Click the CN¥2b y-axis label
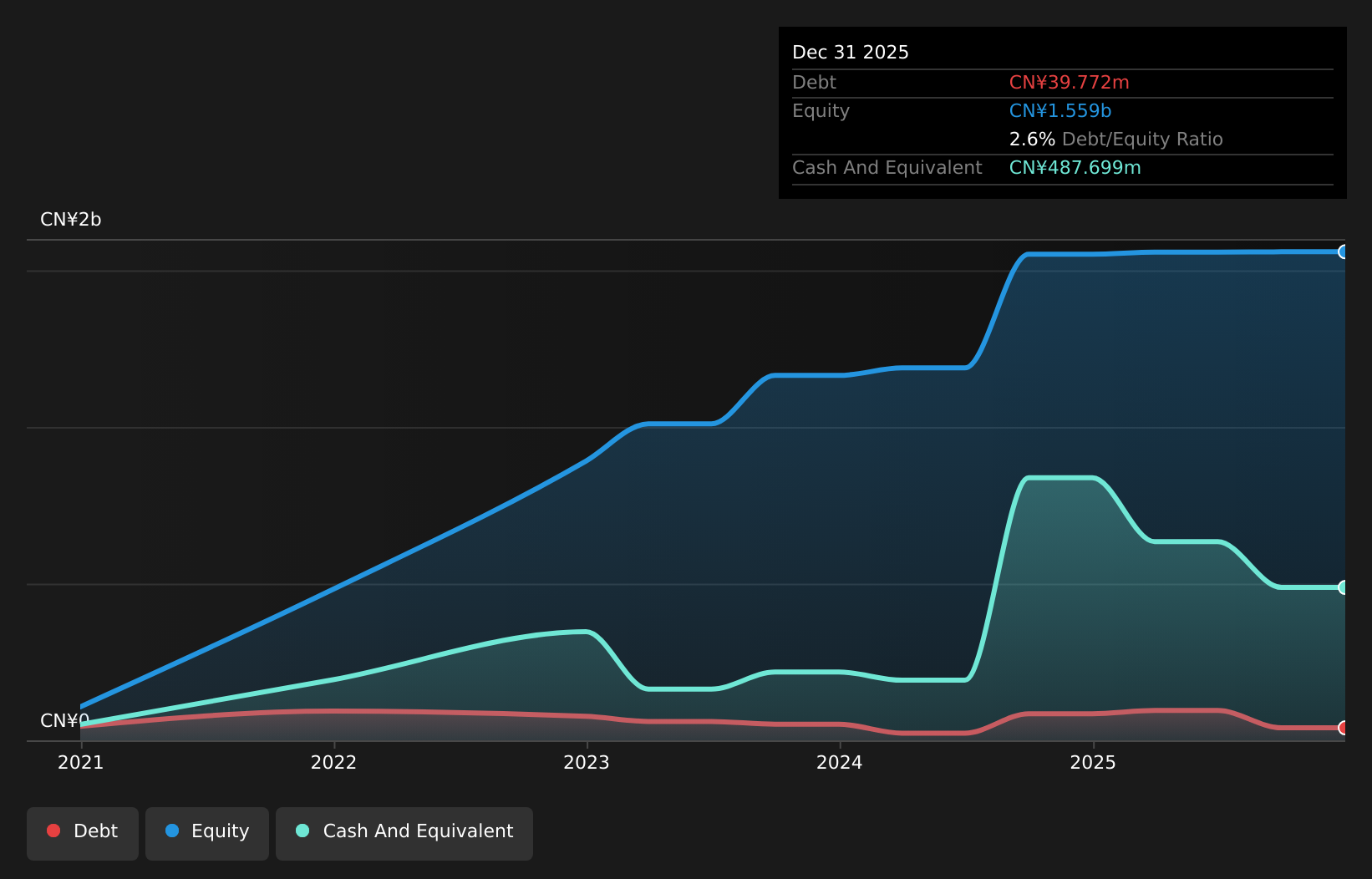This screenshot has width=1372, height=879. [x=71, y=220]
